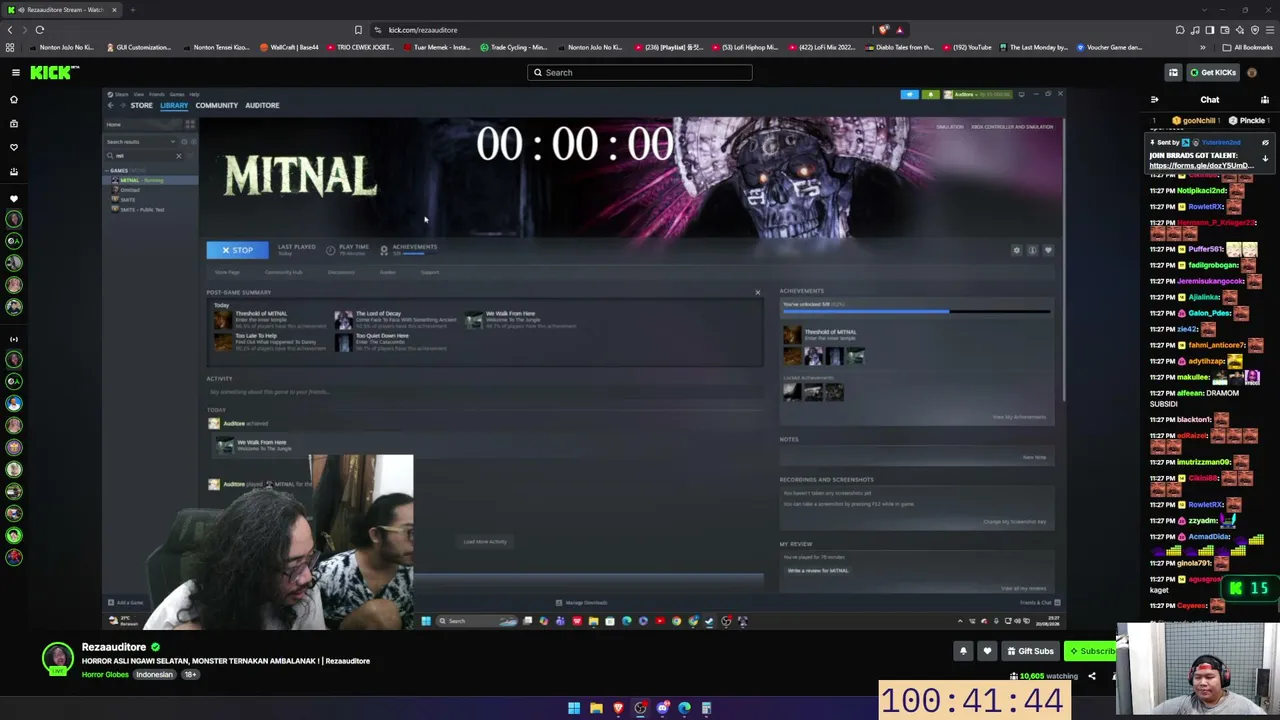Open the Diablo Tales bookmark

tap(899, 47)
